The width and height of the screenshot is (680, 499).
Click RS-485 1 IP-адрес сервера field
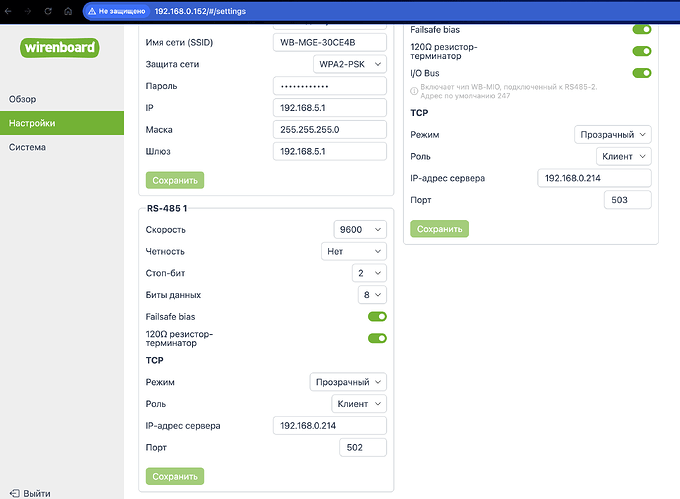pyautogui.click(x=330, y=426)
